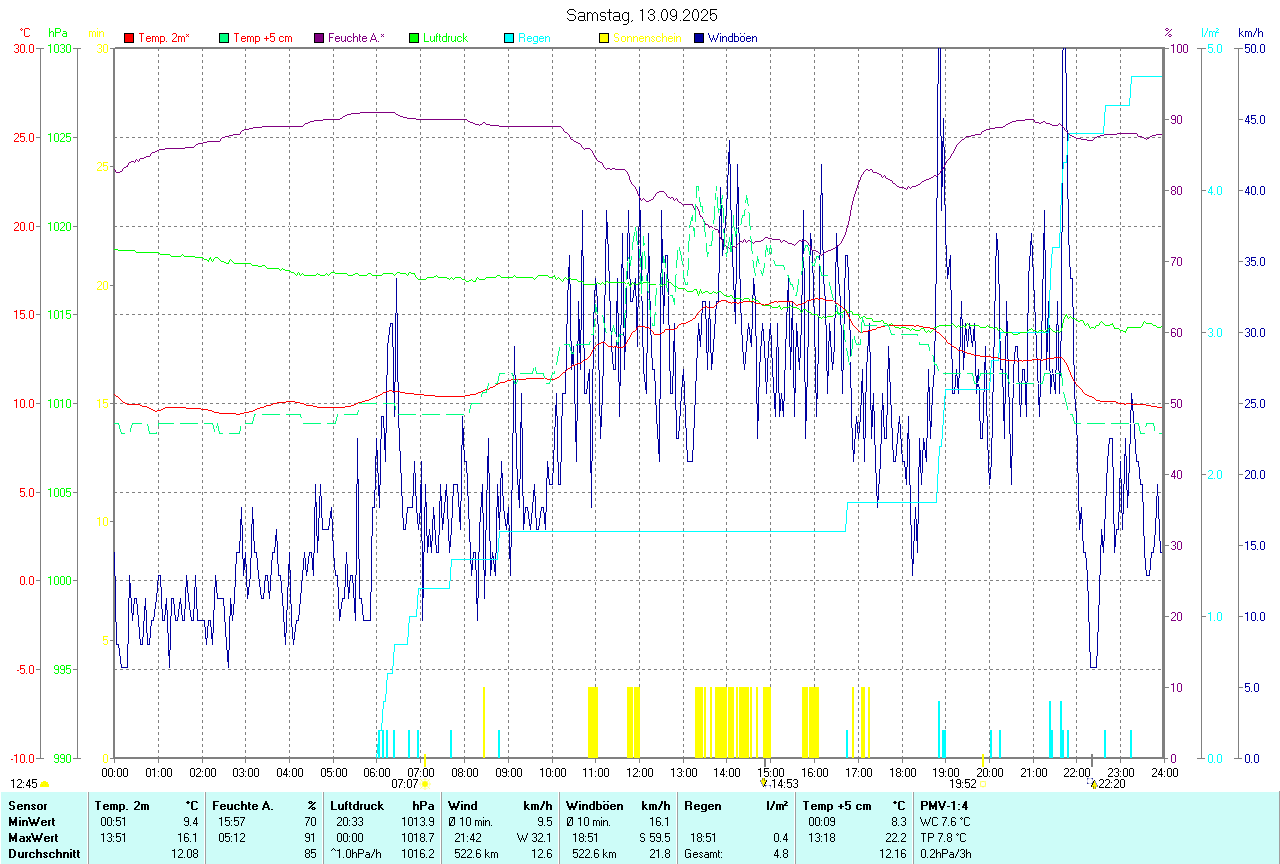Screen dimensions: 1280x864
Task: Click the sunrise icon beside 07:07
Action: (x=425, y=785)
